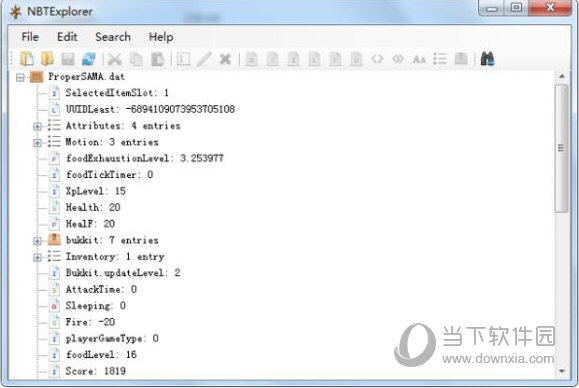Select the bukkit: 7 entries label
The image size is (579, 388).
coord(112,240)
